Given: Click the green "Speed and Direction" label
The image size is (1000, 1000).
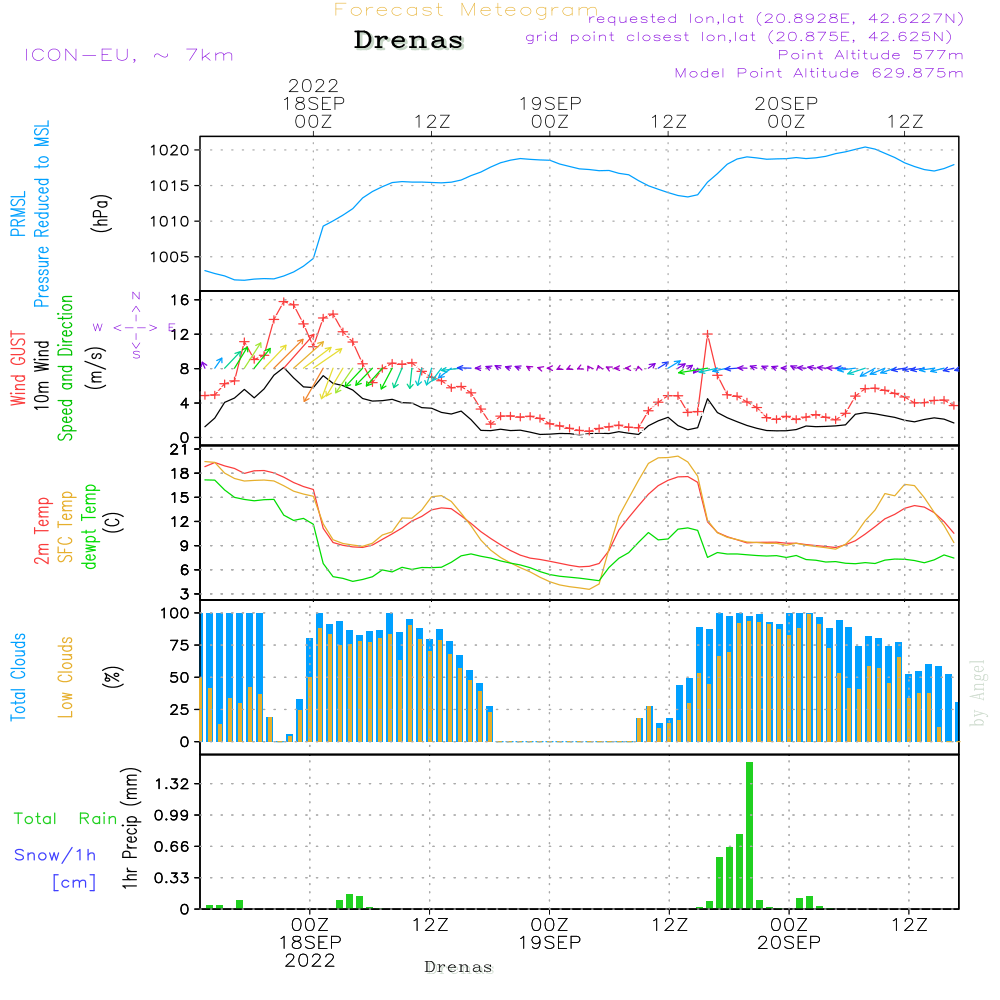Looking at the screenshot, I should pyautogui.click(x=65, y=368).
